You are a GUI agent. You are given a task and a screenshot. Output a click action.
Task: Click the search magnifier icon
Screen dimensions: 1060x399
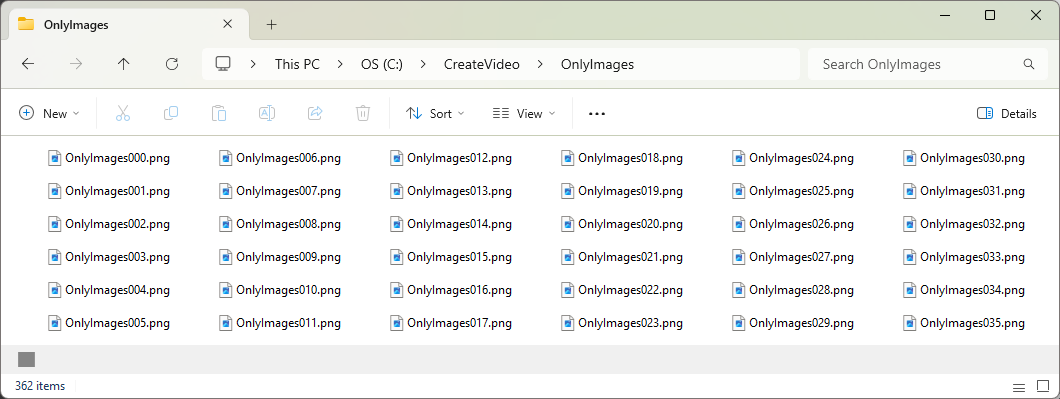[x=1029, y=64]
